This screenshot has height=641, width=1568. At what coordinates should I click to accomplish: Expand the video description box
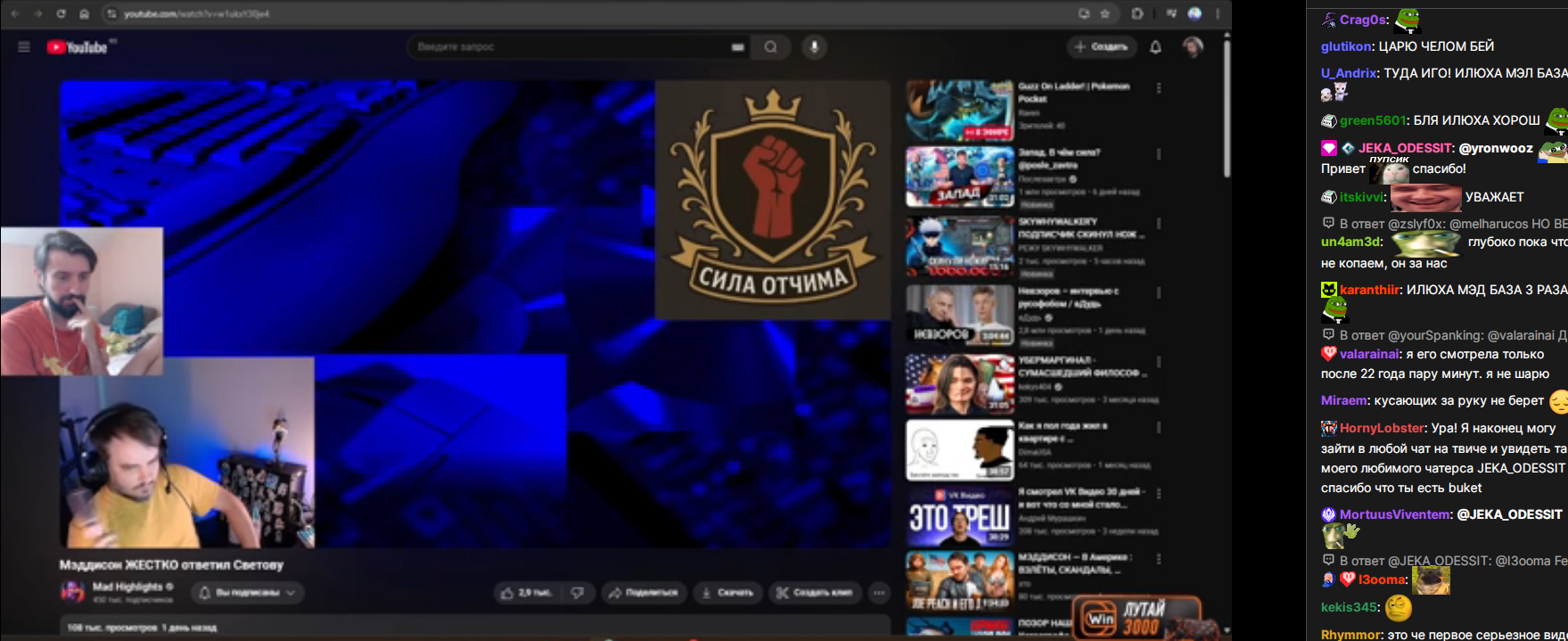tap(475, 627)
